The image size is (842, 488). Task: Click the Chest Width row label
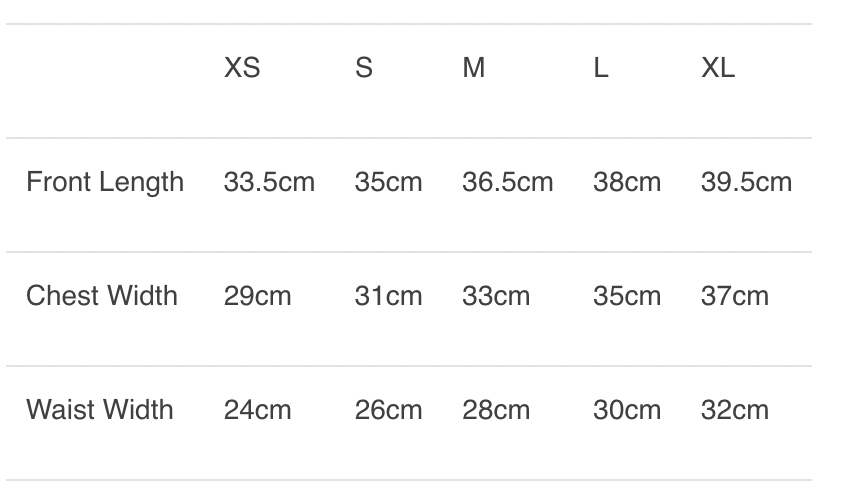pos(102,296)
